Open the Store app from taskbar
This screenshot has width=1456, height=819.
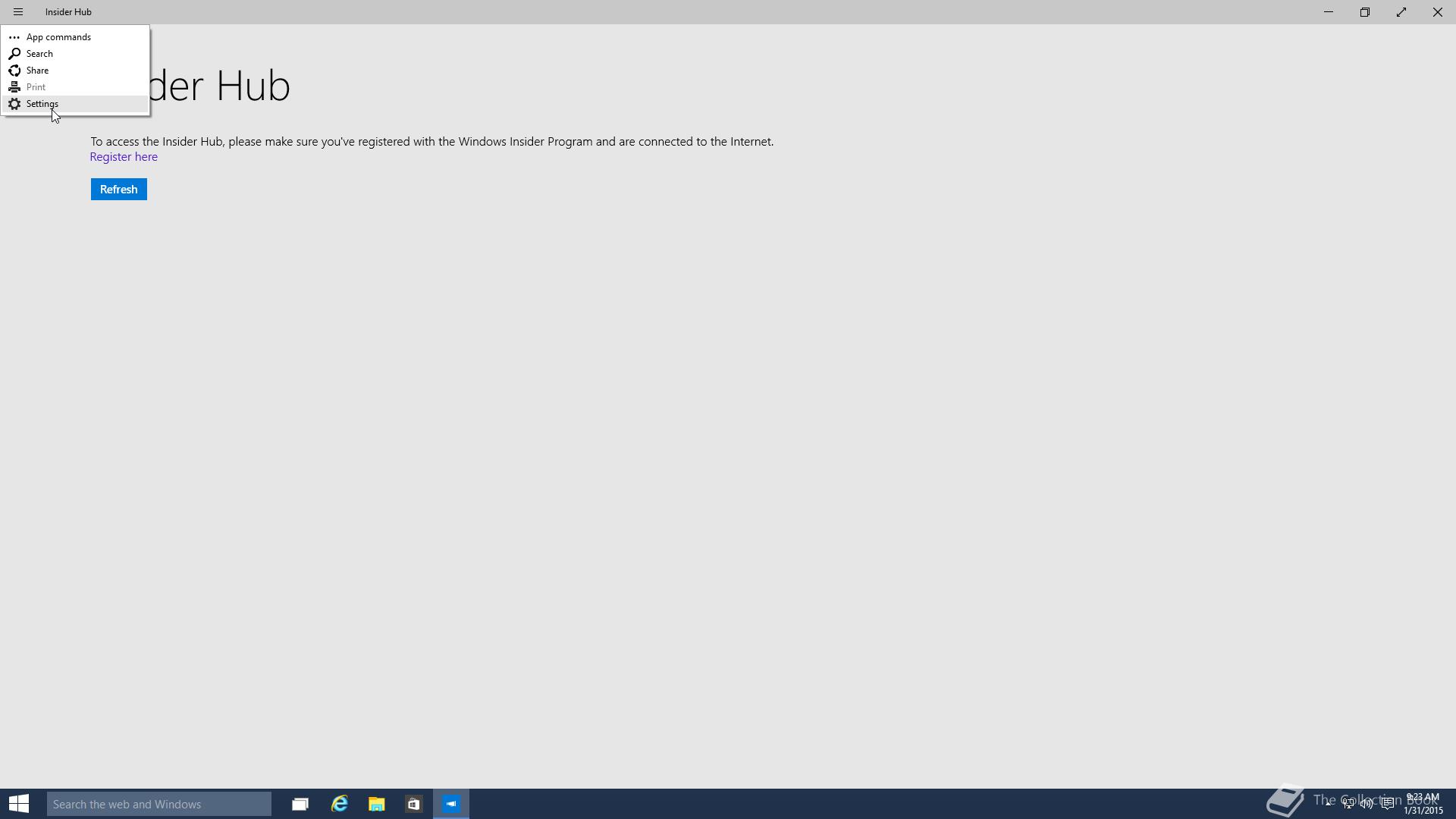[414, 804]
